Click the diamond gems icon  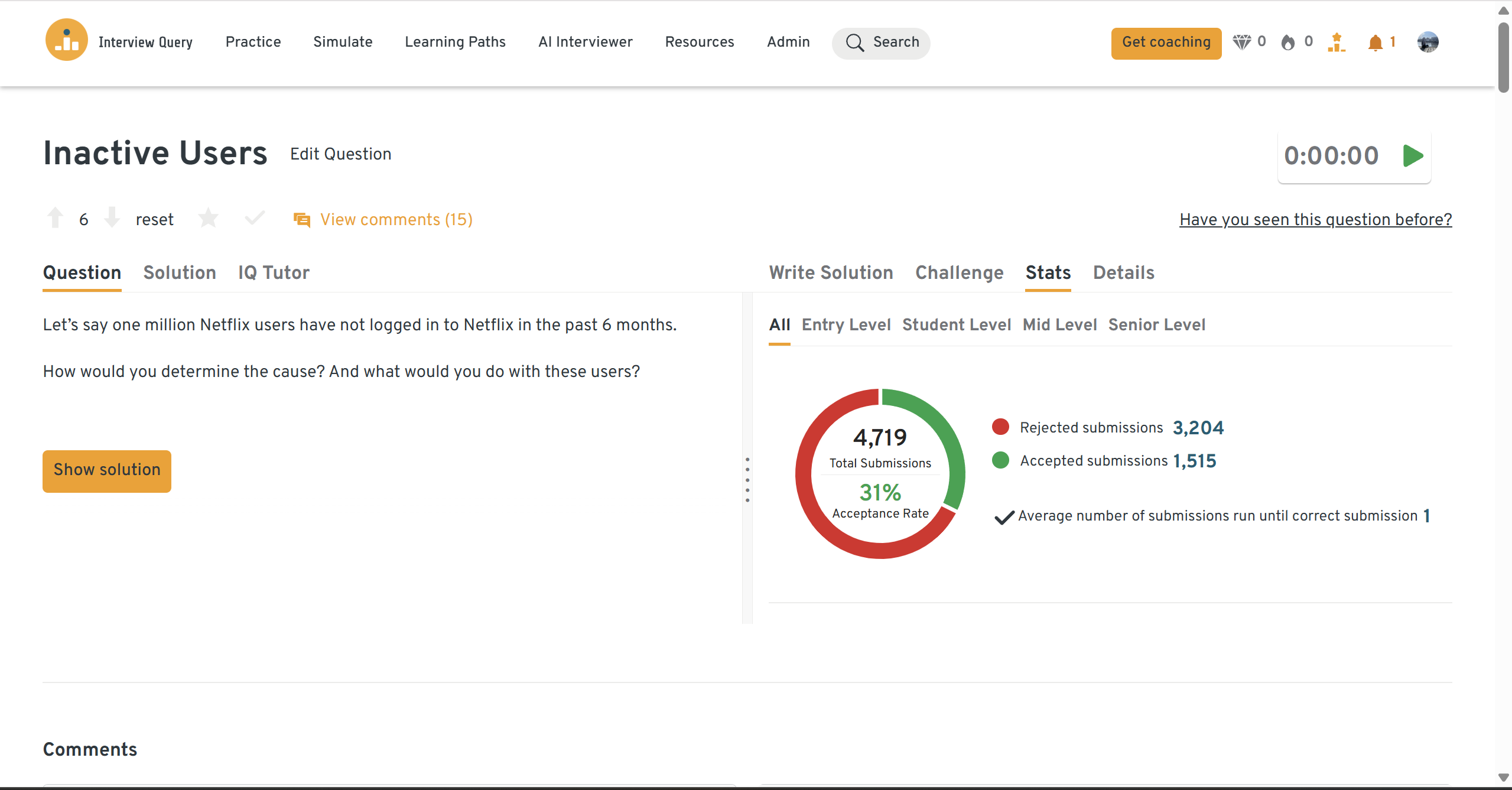coord(1242,42)
